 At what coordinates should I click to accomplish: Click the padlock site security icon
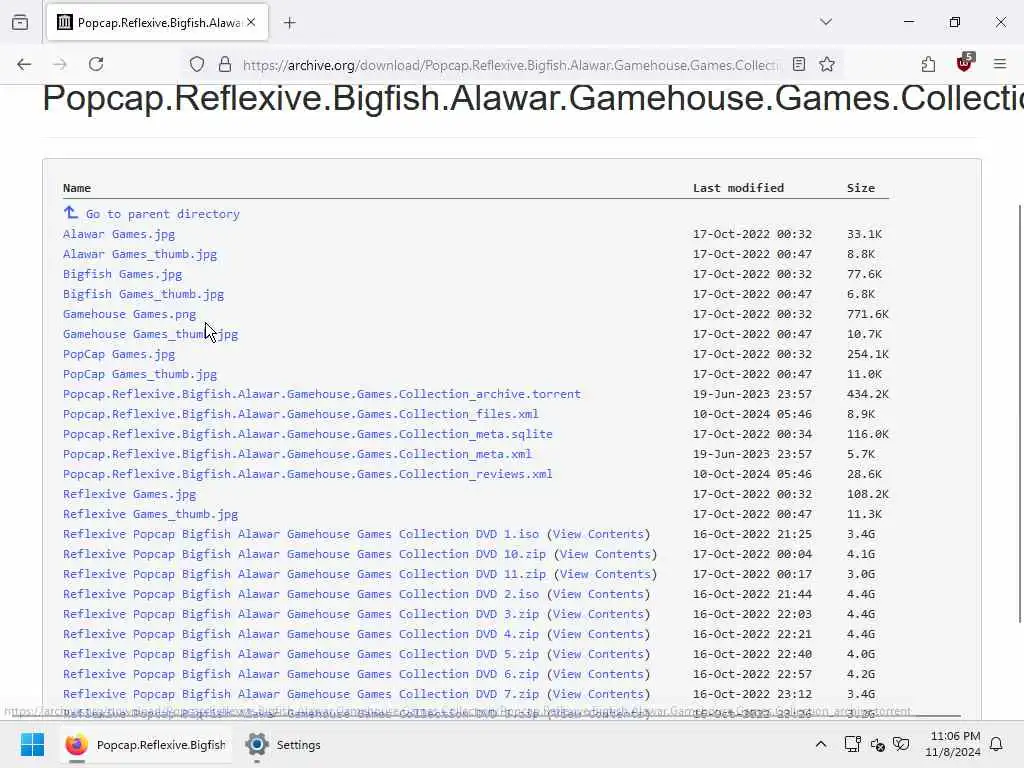(x=225, y=64)
